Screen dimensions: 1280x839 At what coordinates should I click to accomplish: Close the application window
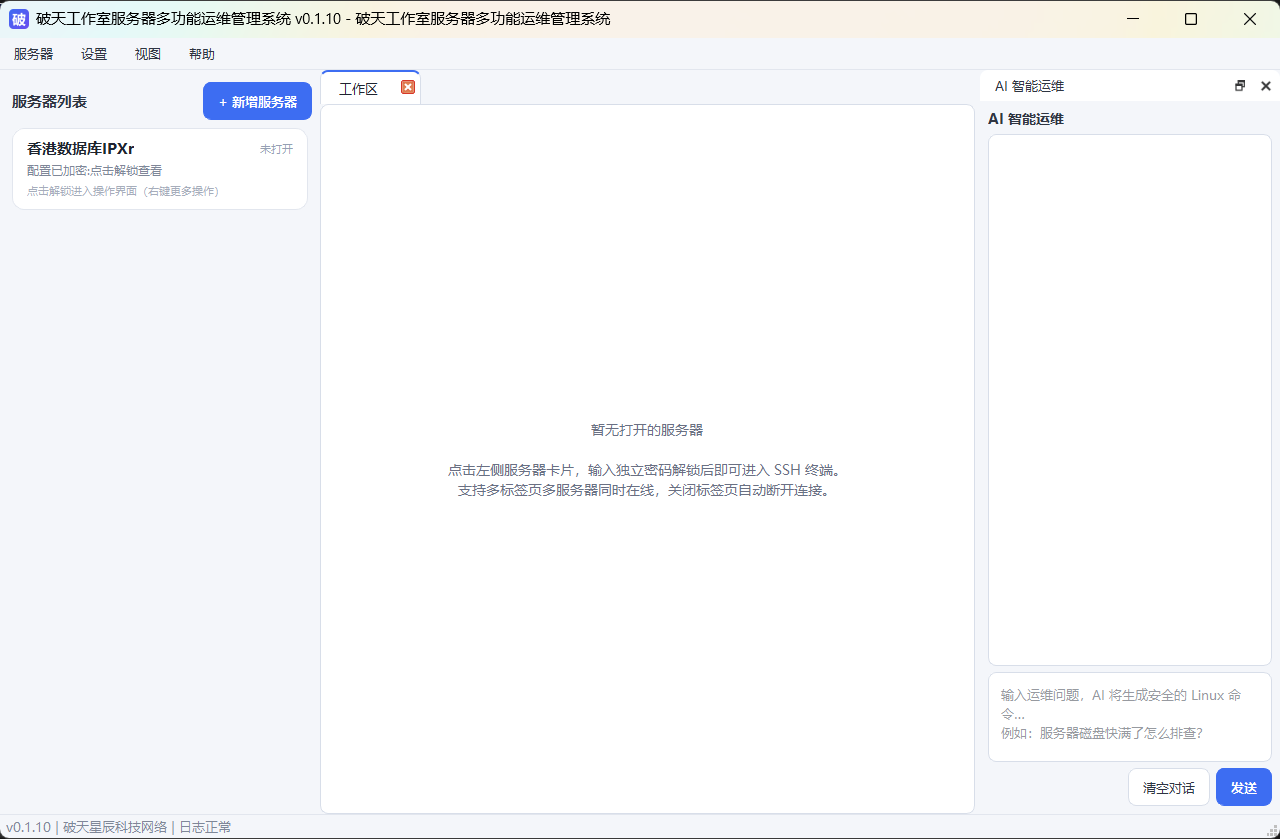tap(1250, 19)
